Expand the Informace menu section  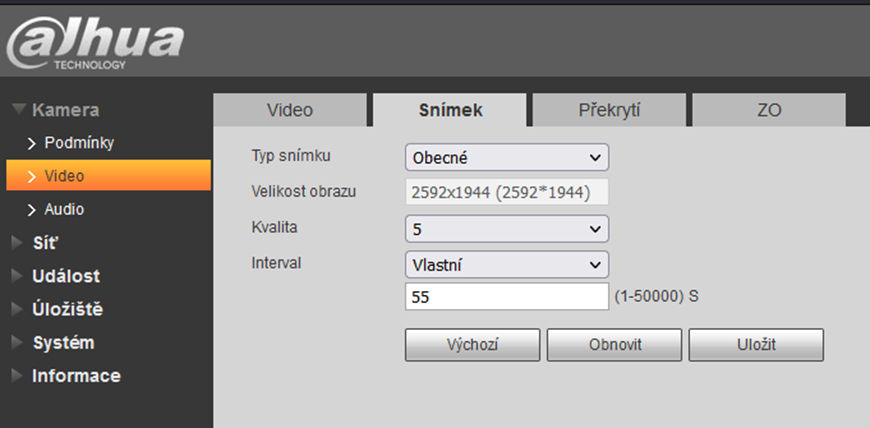click(x=76, y=376)
